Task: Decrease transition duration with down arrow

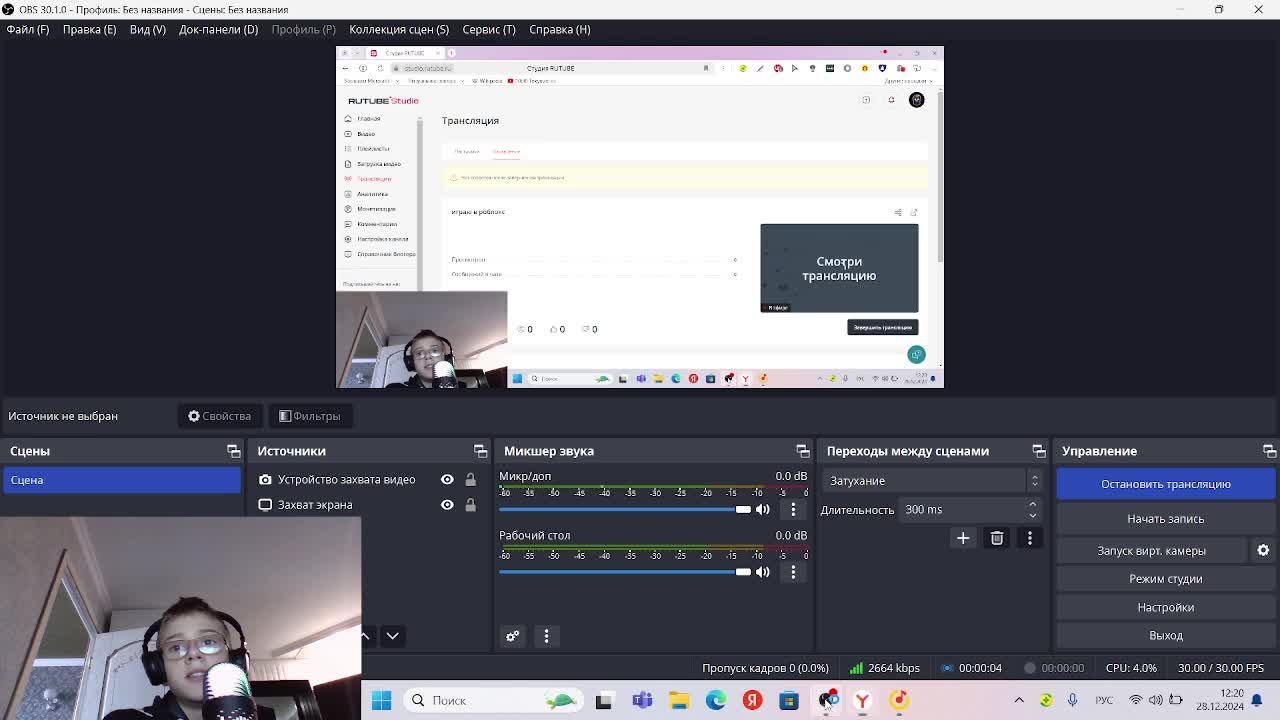Action: (x=1033, y=515)
